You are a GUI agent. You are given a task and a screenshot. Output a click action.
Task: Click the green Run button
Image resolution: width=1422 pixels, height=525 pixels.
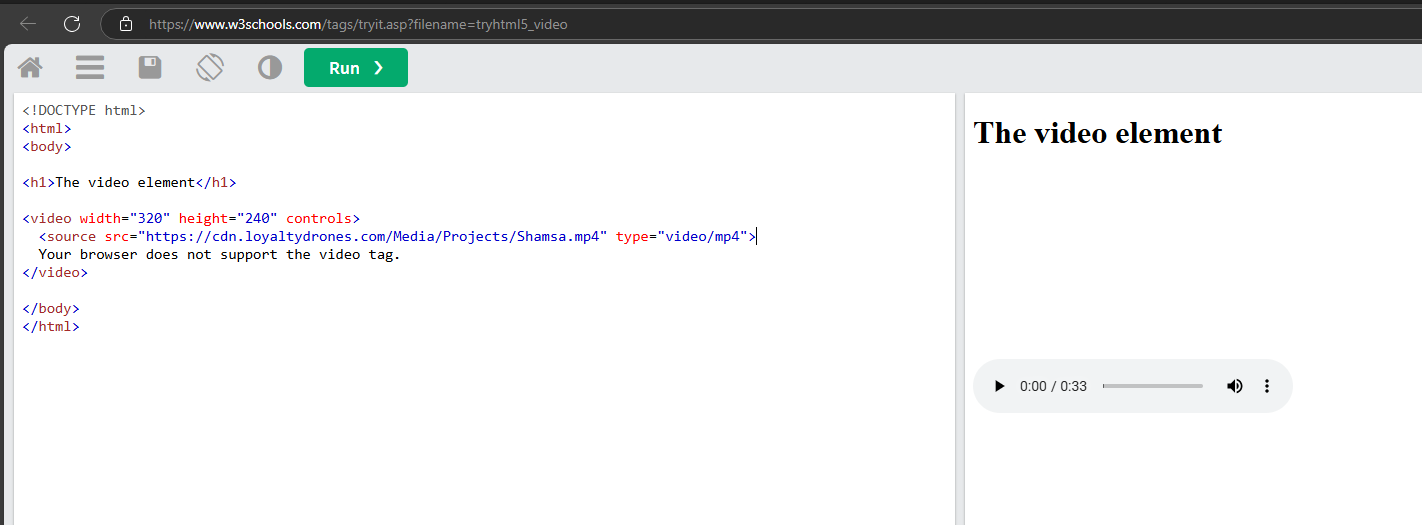pos(356,68)
